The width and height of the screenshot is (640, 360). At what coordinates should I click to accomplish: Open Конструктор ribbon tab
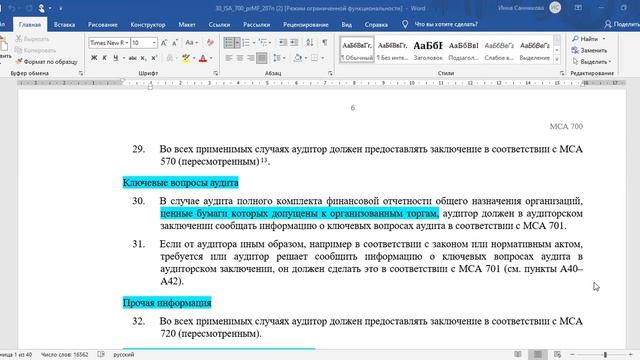tap(148, 24)
